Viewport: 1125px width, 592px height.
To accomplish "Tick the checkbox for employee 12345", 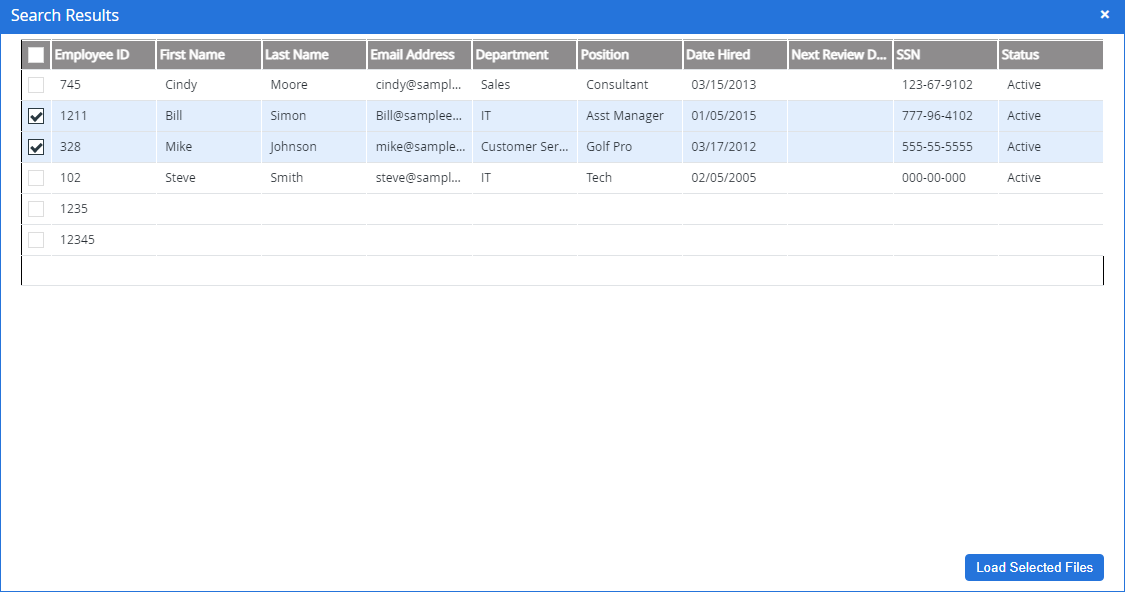I will click(x=36, y=240).
